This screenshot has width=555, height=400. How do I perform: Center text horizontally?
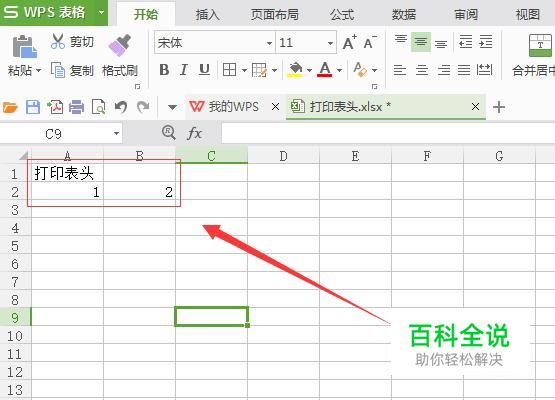(422, 70)
